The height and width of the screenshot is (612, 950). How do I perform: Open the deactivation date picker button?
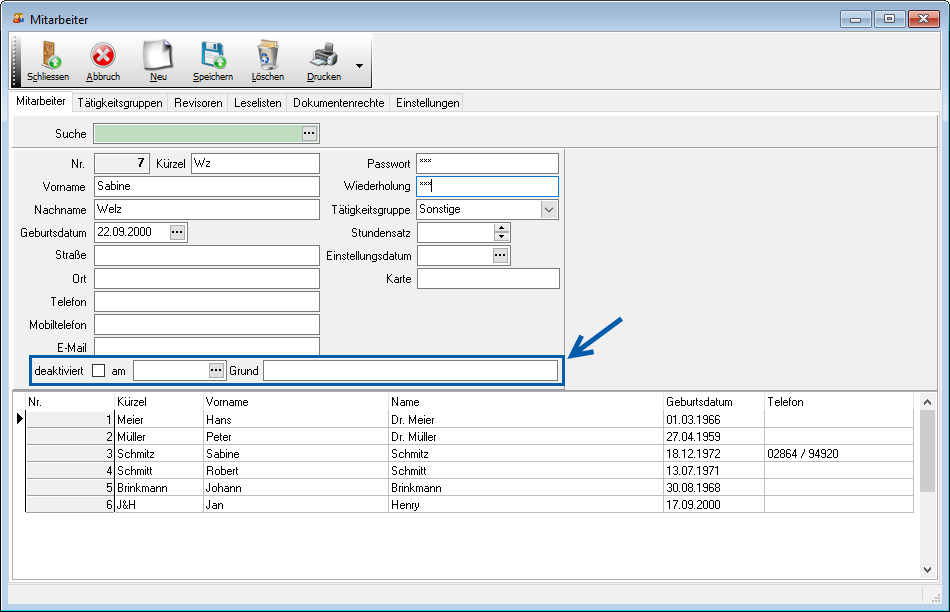pyautogui.click(x=216, y=371)
